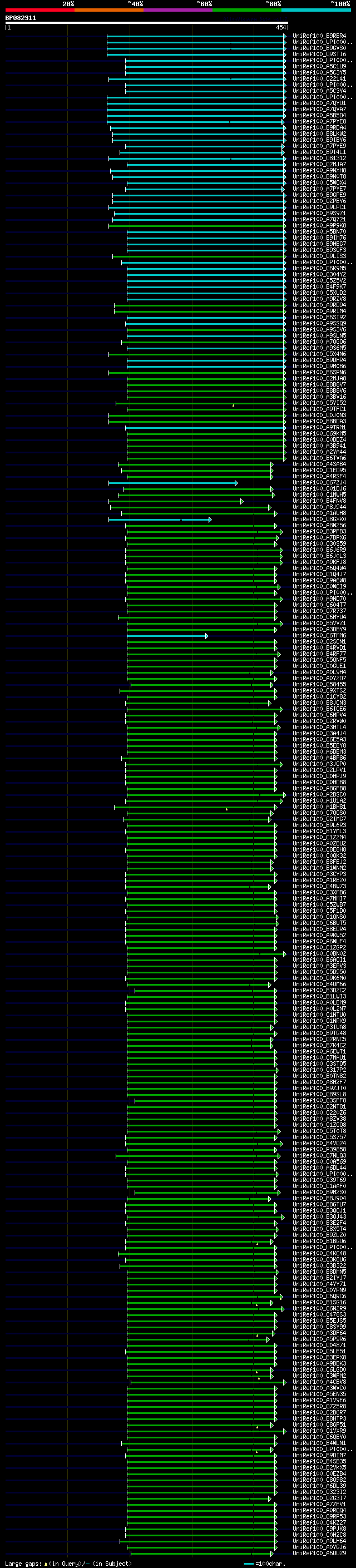Click the purple ~60% identity legend segment
This screenshot has height=1568, width=356.
[x=179, y=10]
